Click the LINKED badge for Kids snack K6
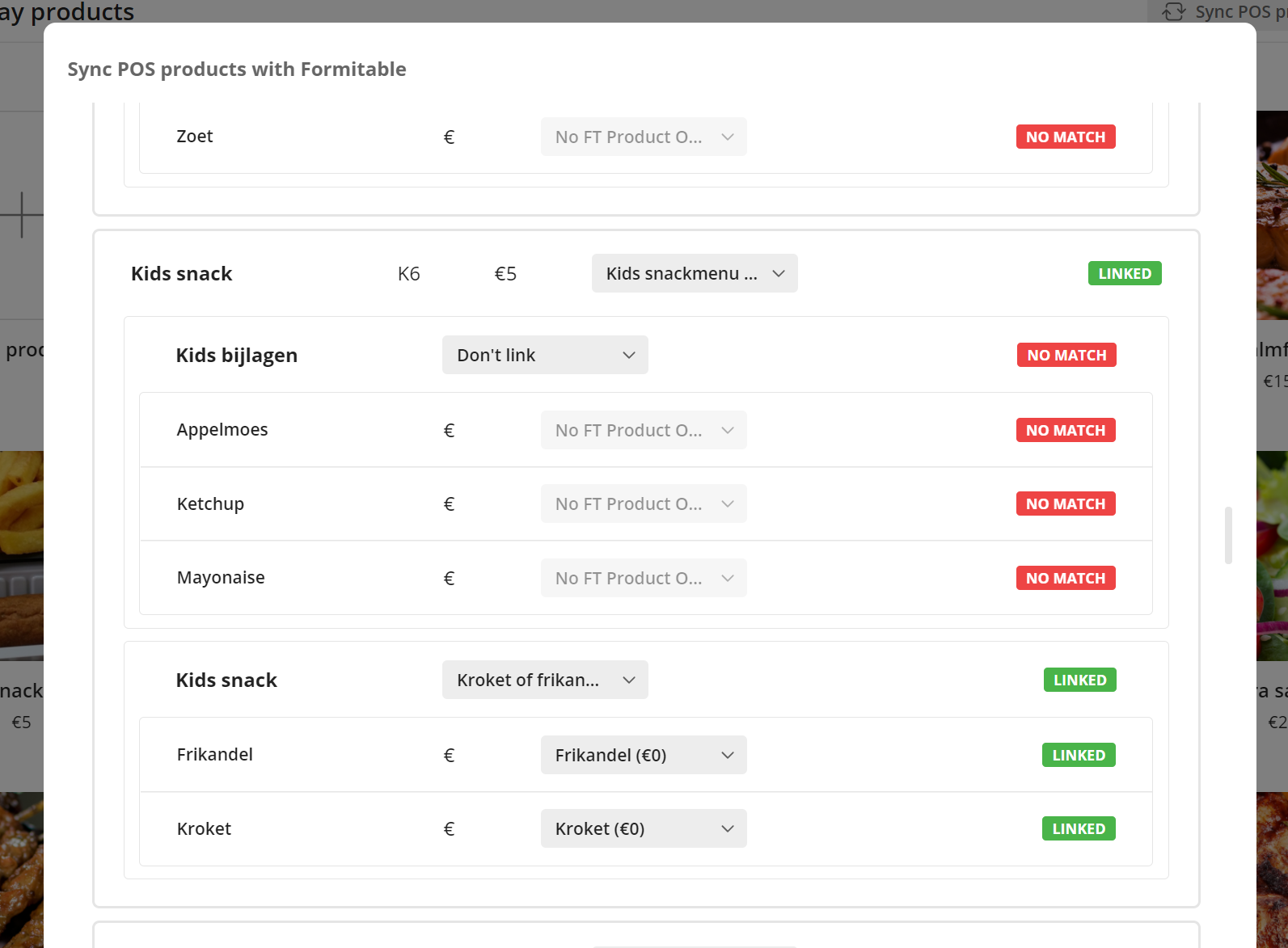Screen dimensions: 1288x948 pyautogui.click(x=1124, y=273)
